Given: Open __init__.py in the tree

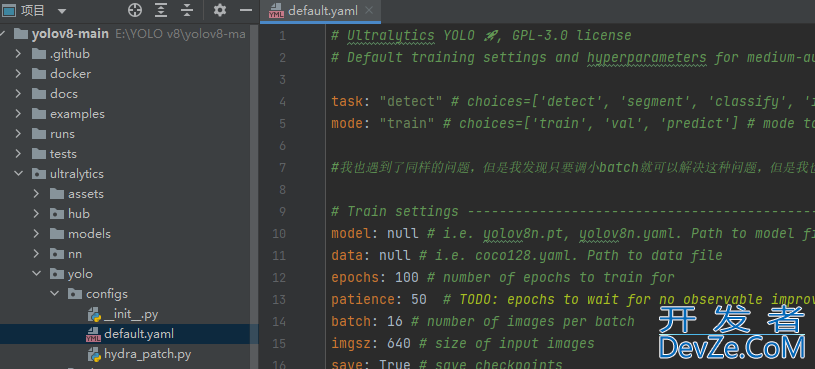Looking at the screenshot, I should (x=131, y=314).
